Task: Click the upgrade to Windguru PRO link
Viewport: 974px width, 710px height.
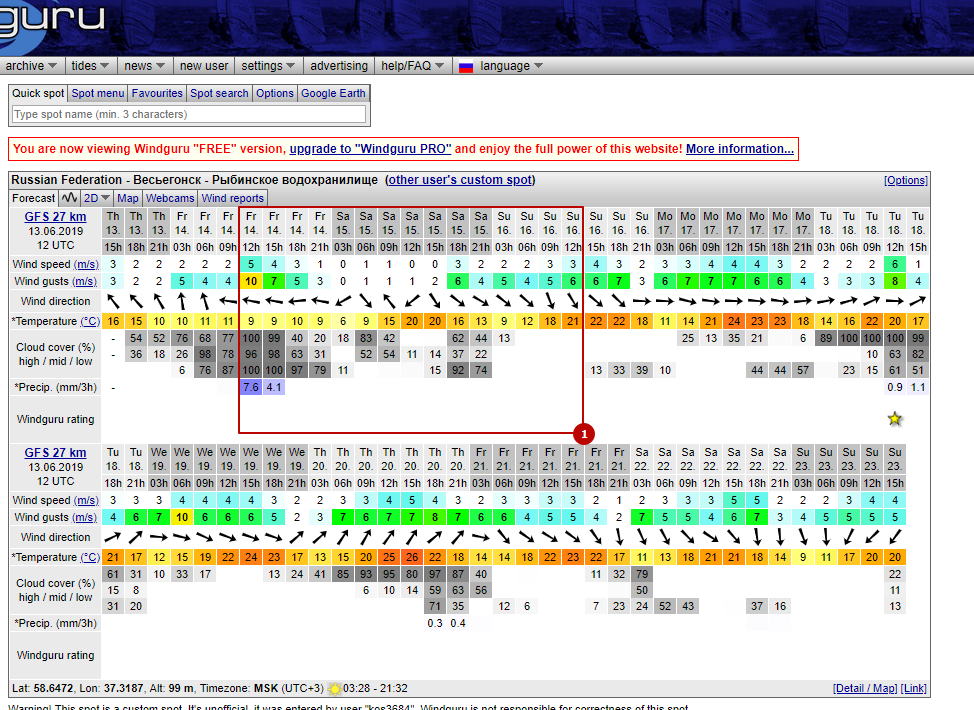Action: point(370,149)
